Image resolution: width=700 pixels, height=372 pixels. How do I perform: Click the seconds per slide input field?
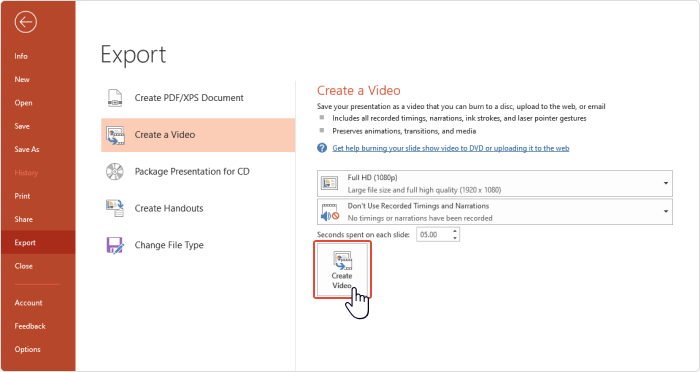[434, 234]
